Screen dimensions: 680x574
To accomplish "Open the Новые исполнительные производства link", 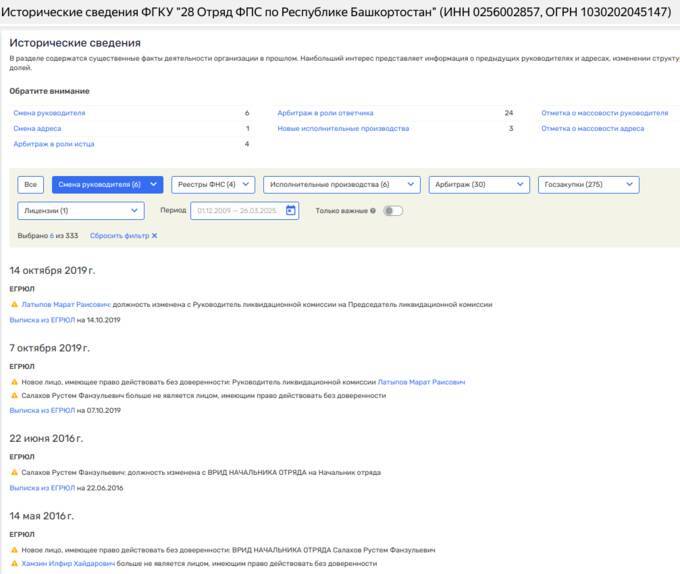I will (x=343, y=128).
